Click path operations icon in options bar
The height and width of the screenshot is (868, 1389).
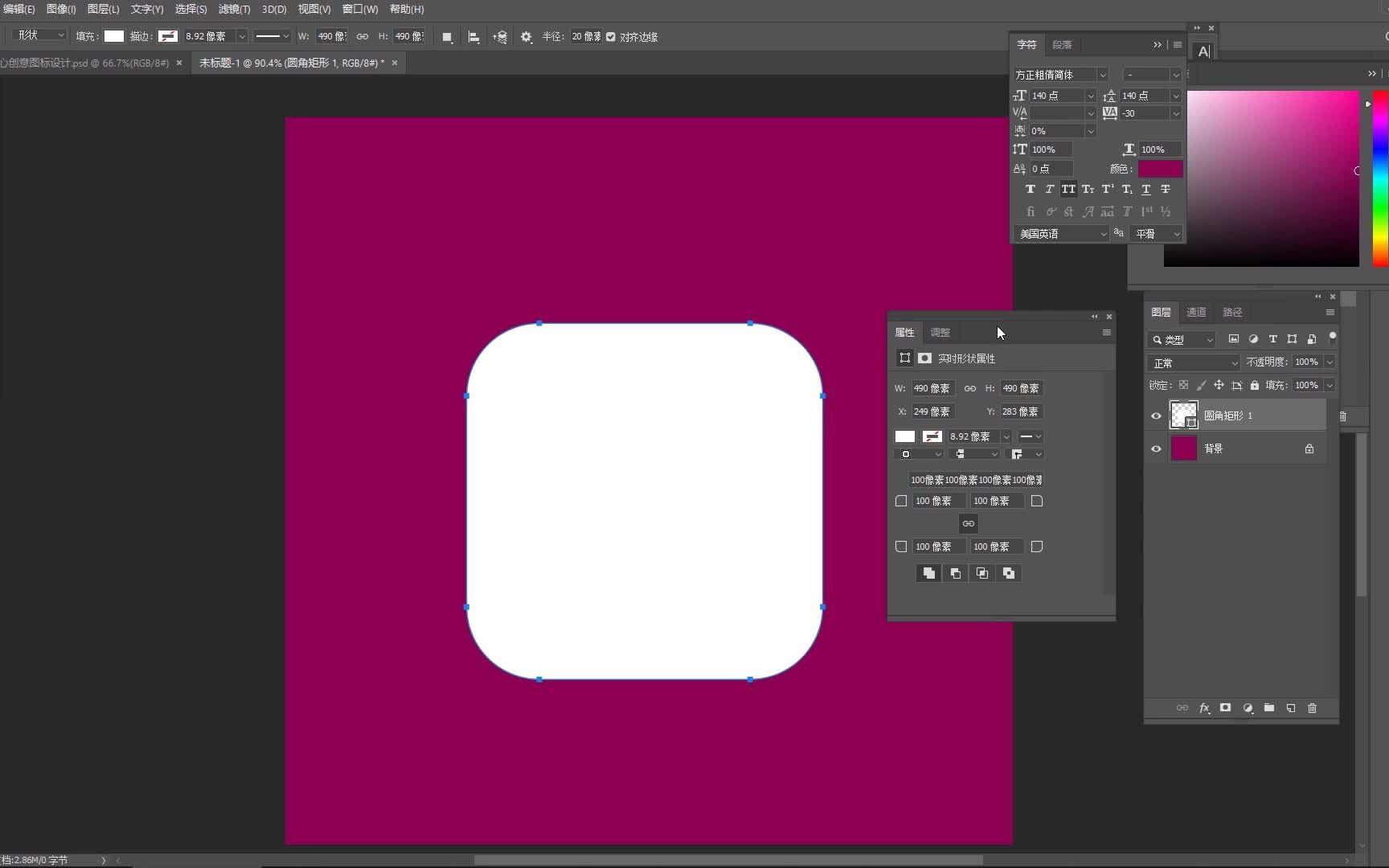click(x=448, y=37)
